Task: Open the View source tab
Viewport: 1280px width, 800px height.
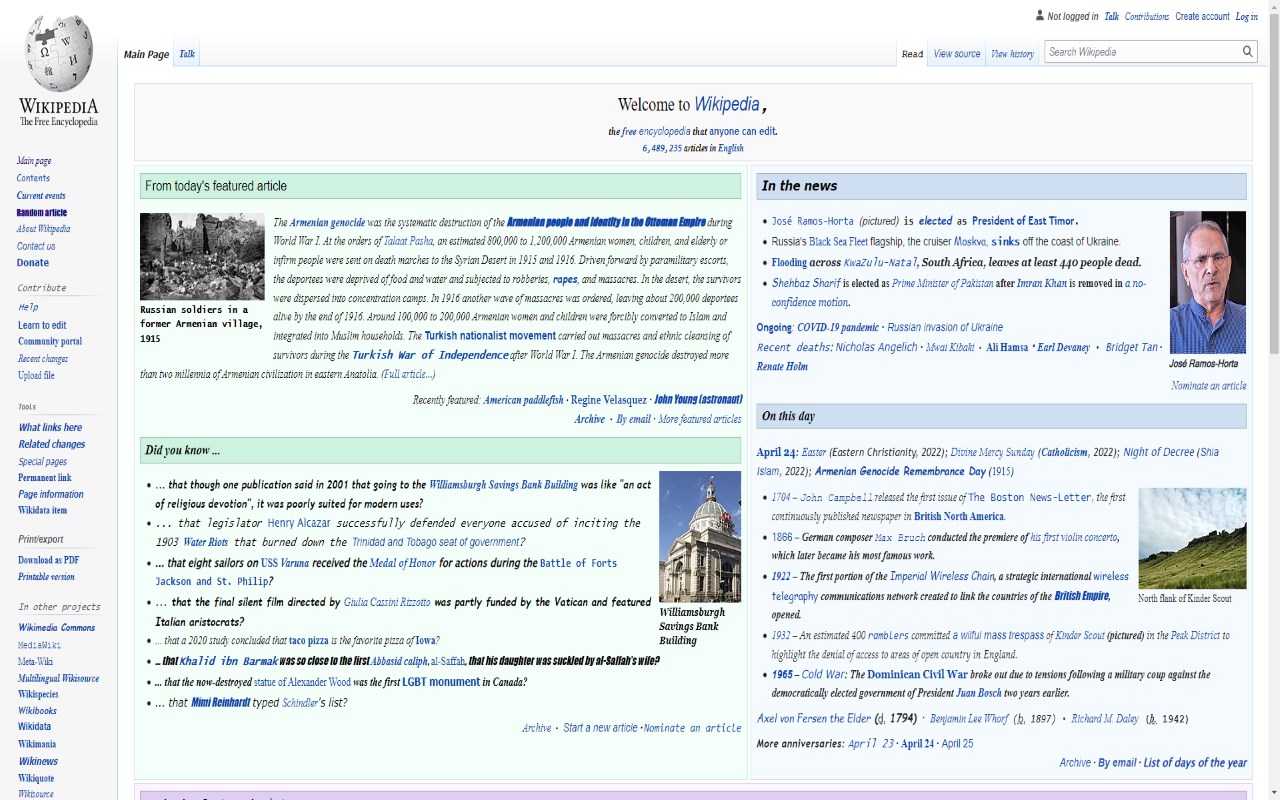Action: point(957,54)
